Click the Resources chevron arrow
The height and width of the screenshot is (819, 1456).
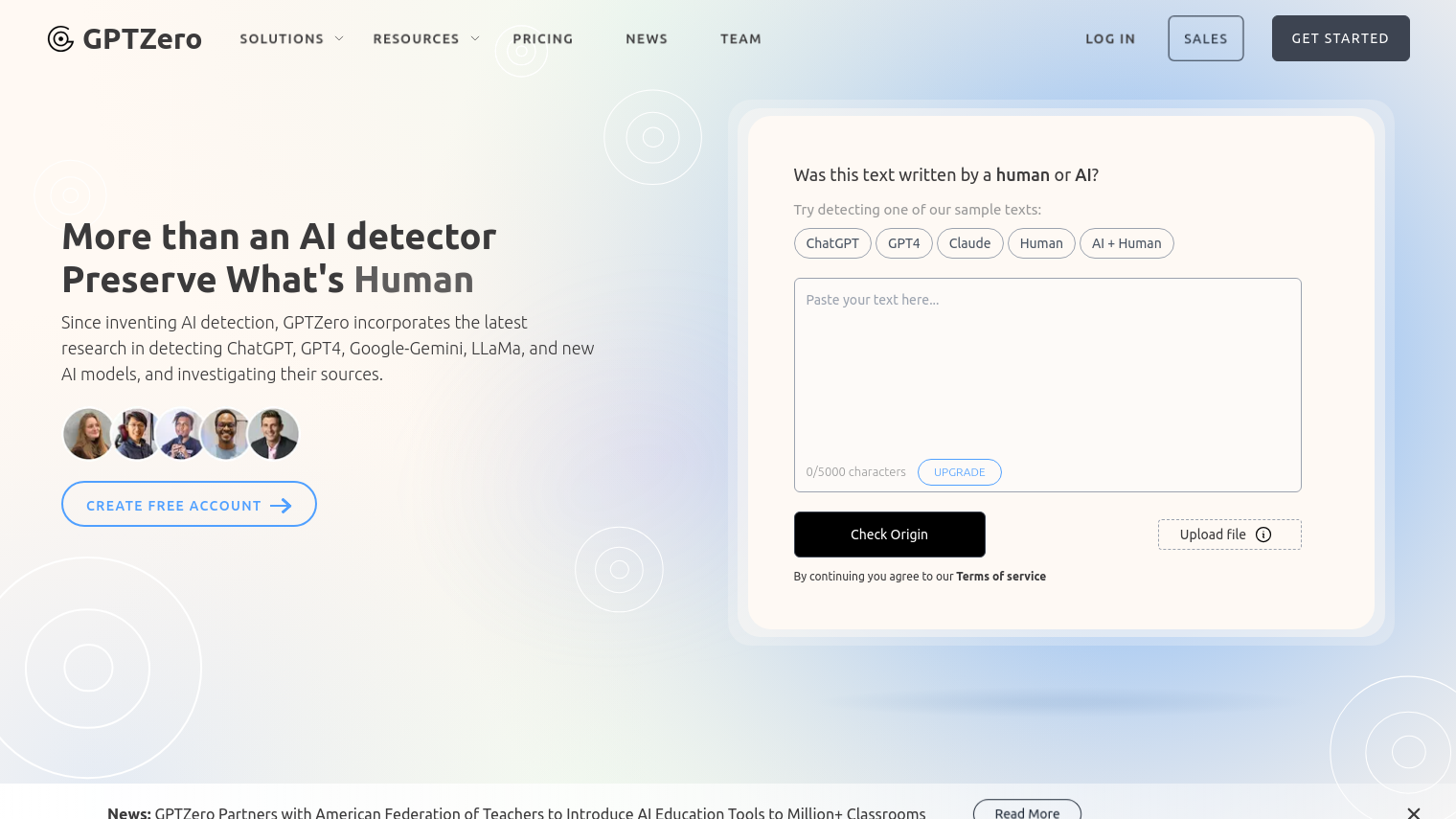tap(474, 39)
